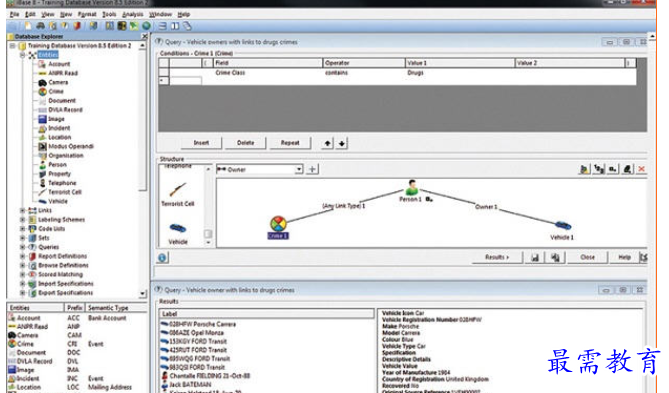This screenshot has width=669, height=393.
Task: Pick the Vehicle entity in Structure palette
Action: click(x=177, y=233)
